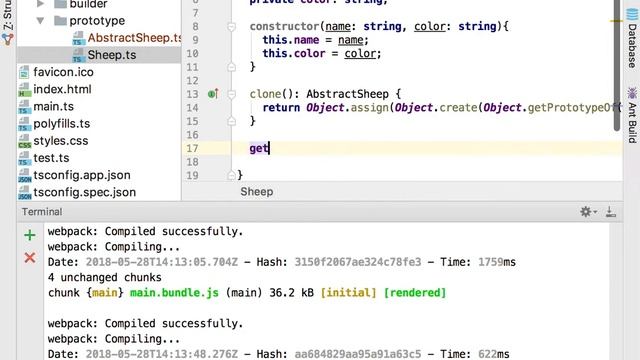Image resolution: width=640 pixels, height=360 pixels.
Task: Click the tsconfig.app.json JSON file icon
Action: 24,175
